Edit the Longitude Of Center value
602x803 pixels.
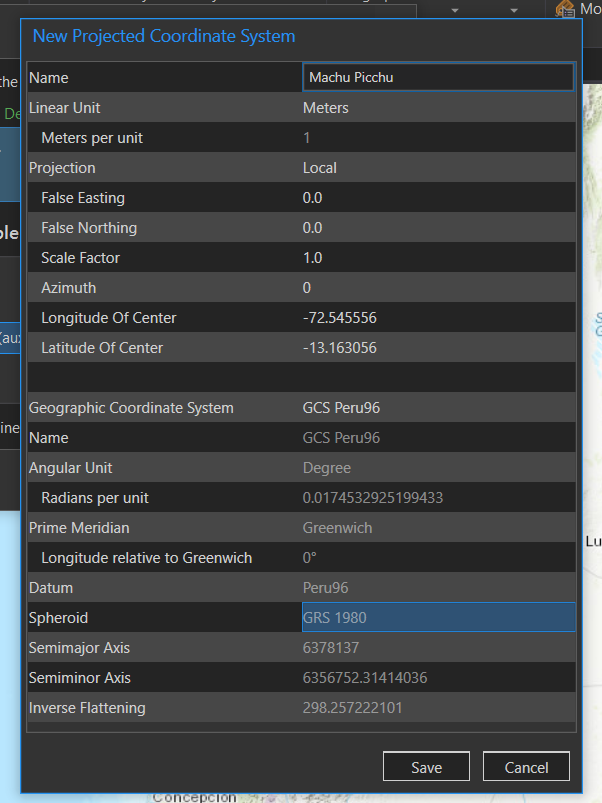pyautogui.click(x=438, y=317)
